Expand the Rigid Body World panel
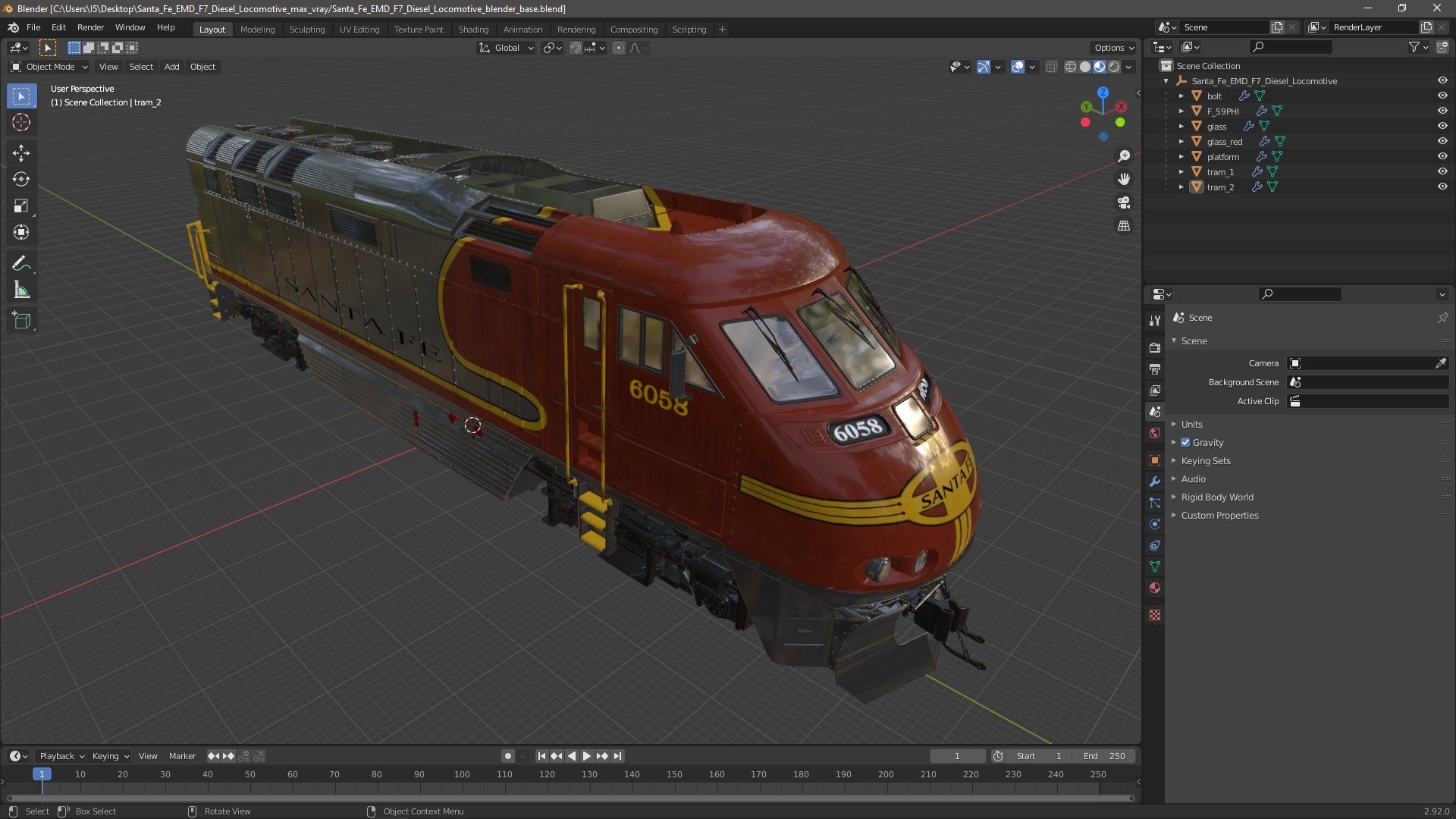 pyautogui.click(x=1216, y=497)
